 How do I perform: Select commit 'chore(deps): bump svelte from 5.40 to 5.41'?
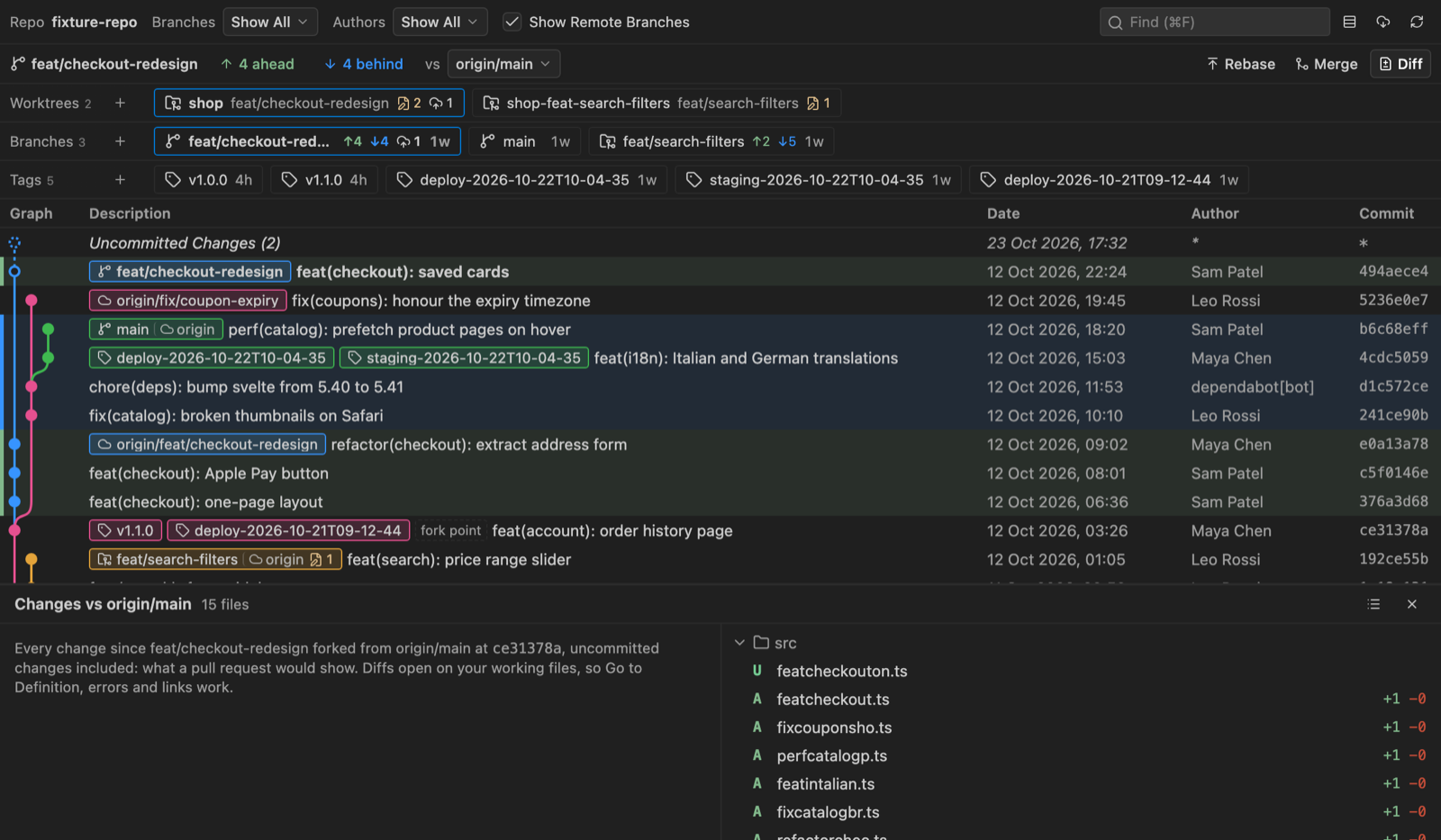[x=720, y=387]
